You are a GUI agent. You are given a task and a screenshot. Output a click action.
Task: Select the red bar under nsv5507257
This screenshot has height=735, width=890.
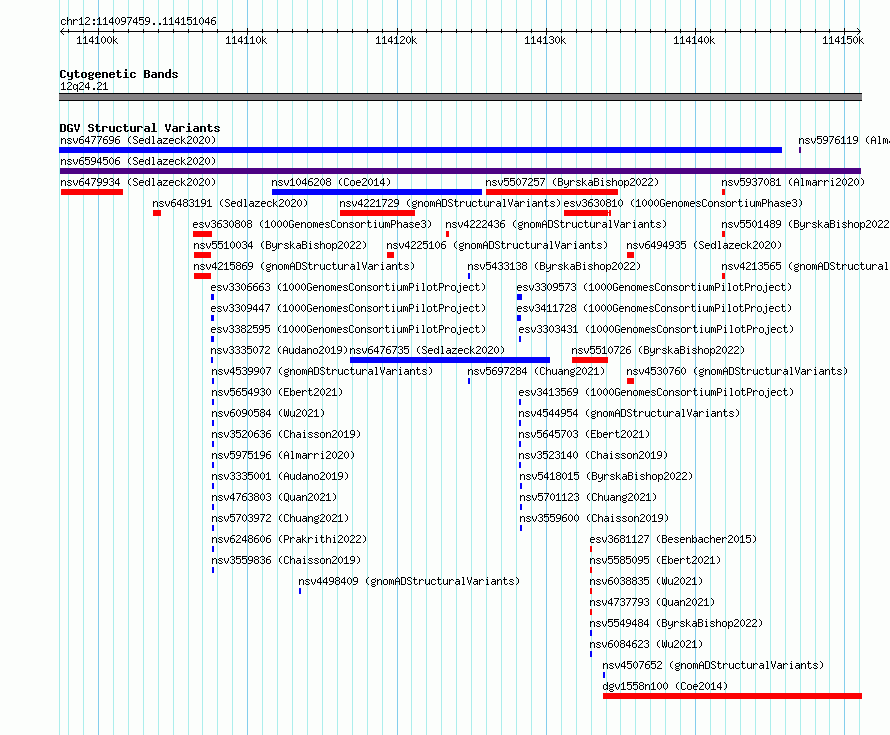click(x=552, y=192)
